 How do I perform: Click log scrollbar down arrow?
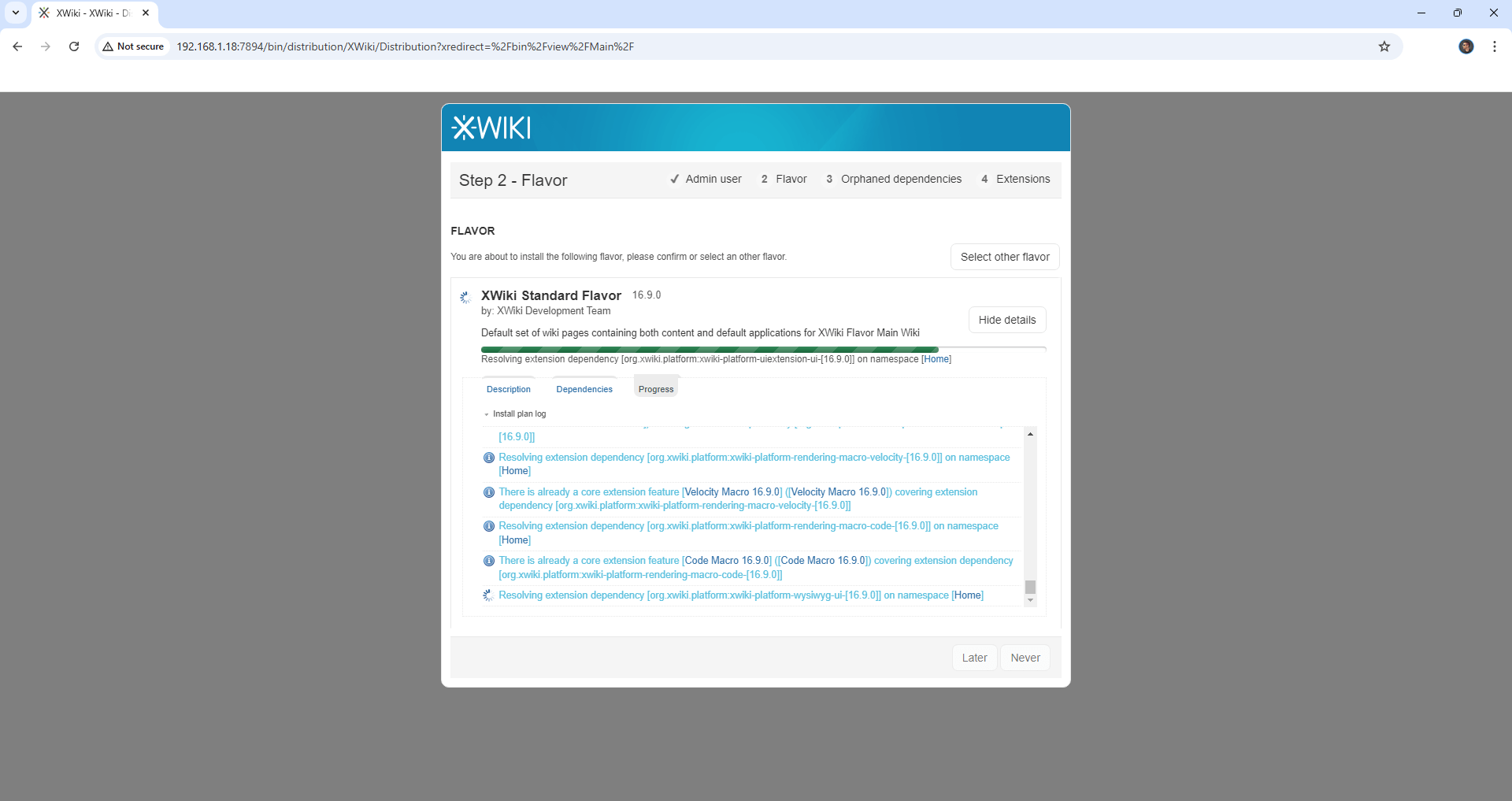(x=1030, y=601)
